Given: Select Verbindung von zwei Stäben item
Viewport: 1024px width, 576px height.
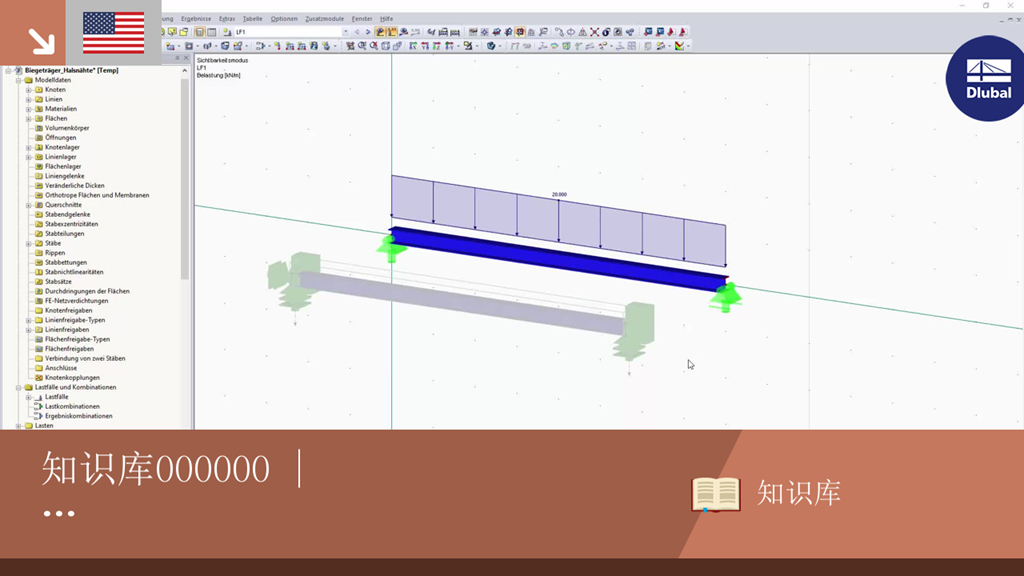Looking at the screenshot, I should point(85,359).
